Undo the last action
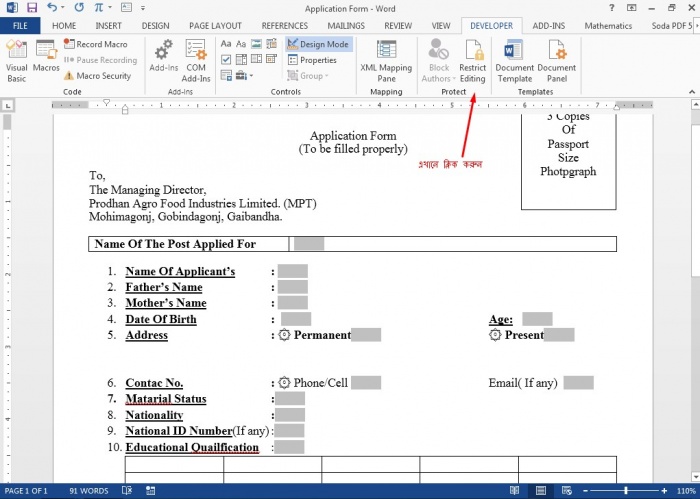 [52, 8]
